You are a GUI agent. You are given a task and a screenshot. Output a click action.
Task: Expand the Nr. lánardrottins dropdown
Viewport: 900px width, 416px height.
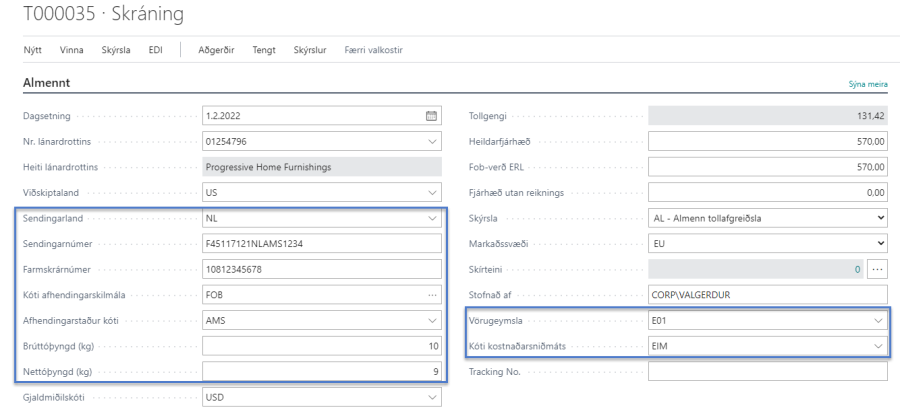432,140
